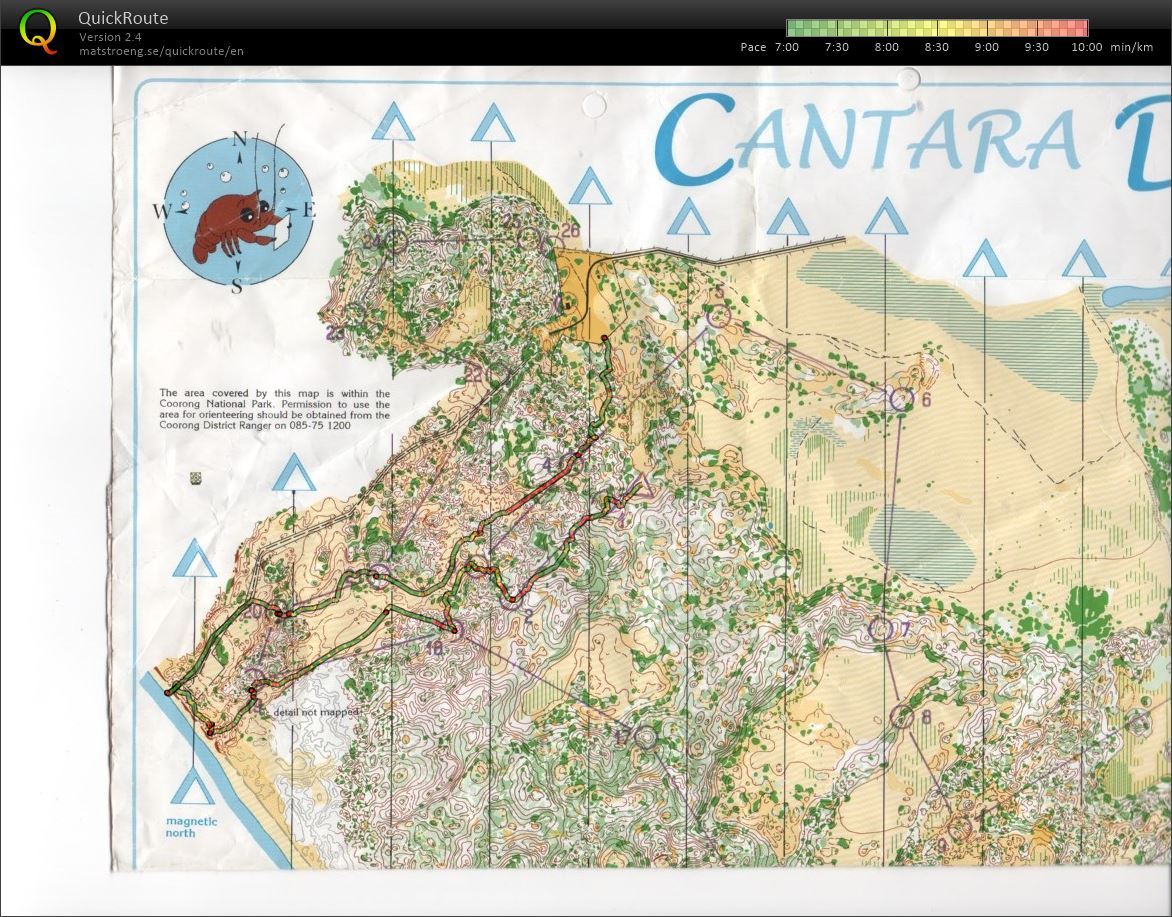This screenshot has width=1172, height=917.
Task: Click control circle number 8
Action: point(903,716)
